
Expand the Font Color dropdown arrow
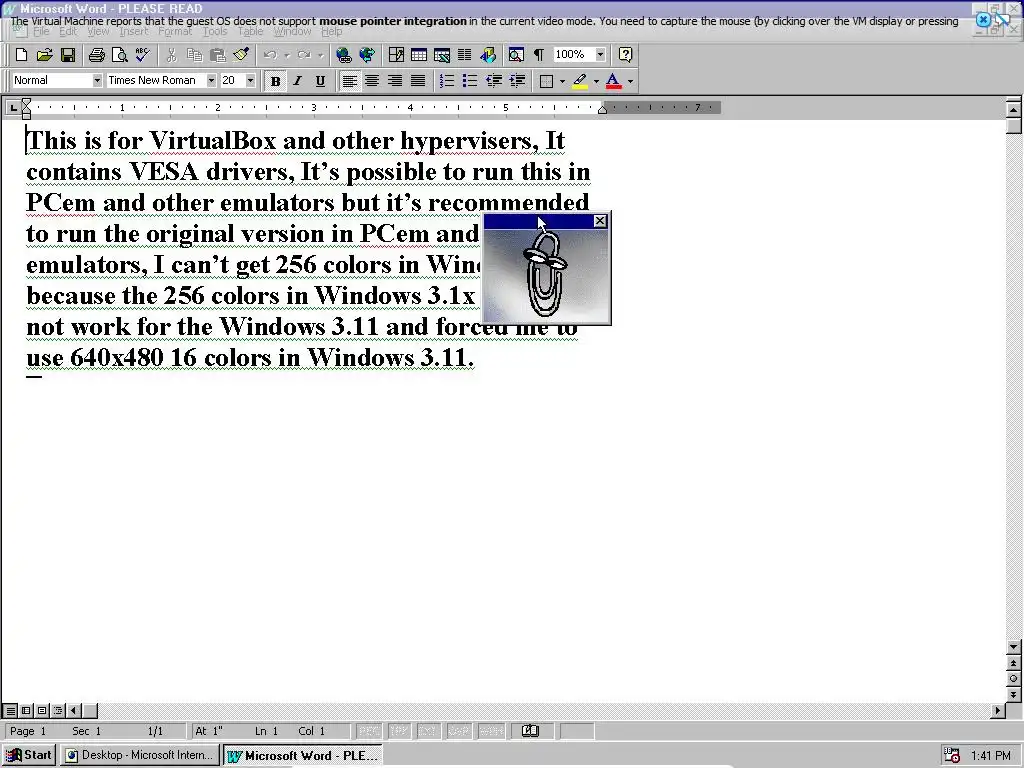pos(630,81)
